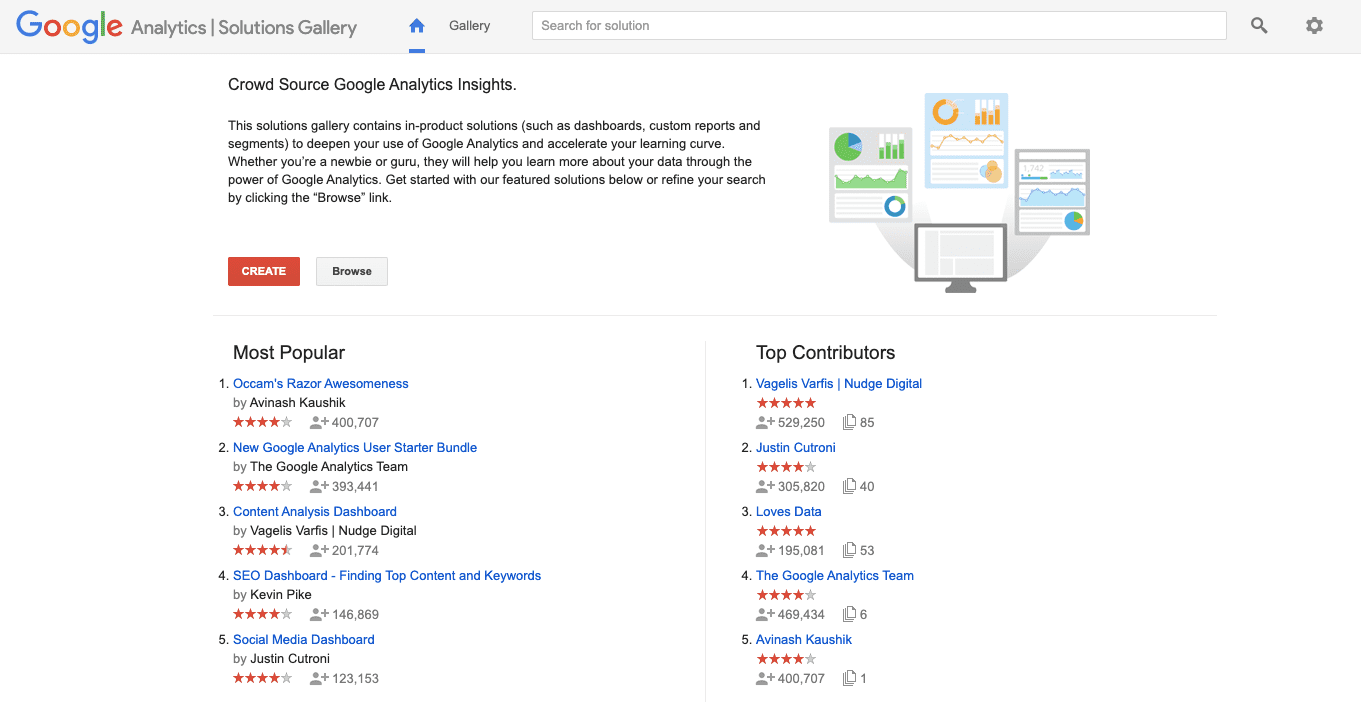Open Avinash Kaushik in Top Contributors
Screen dimensions: 1361x702
tap(804, 639)
